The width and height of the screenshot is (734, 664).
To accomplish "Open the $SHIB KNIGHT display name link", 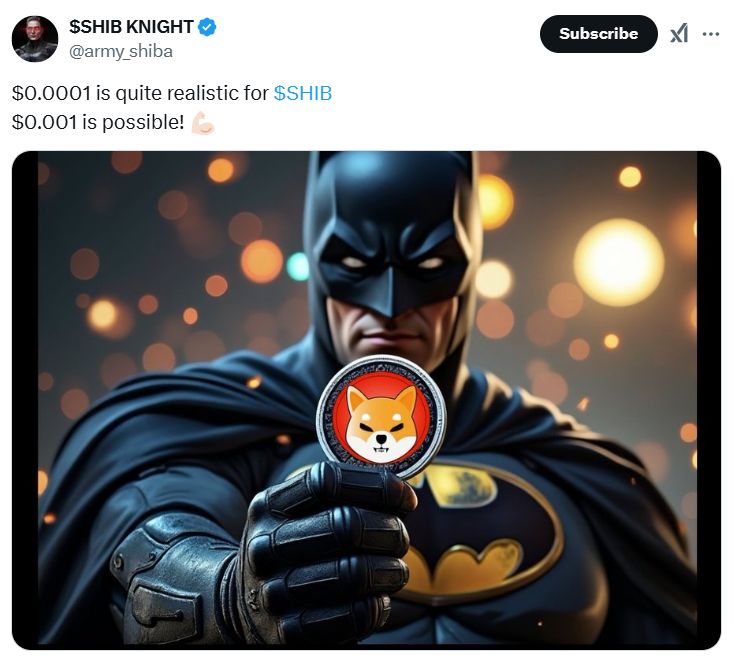I will [131, 27].
